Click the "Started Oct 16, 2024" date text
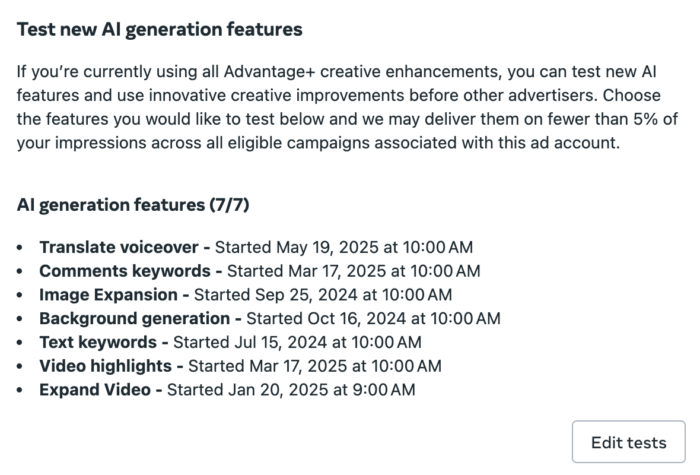This screenshot has width=700, height=475. tap(373, 319)
